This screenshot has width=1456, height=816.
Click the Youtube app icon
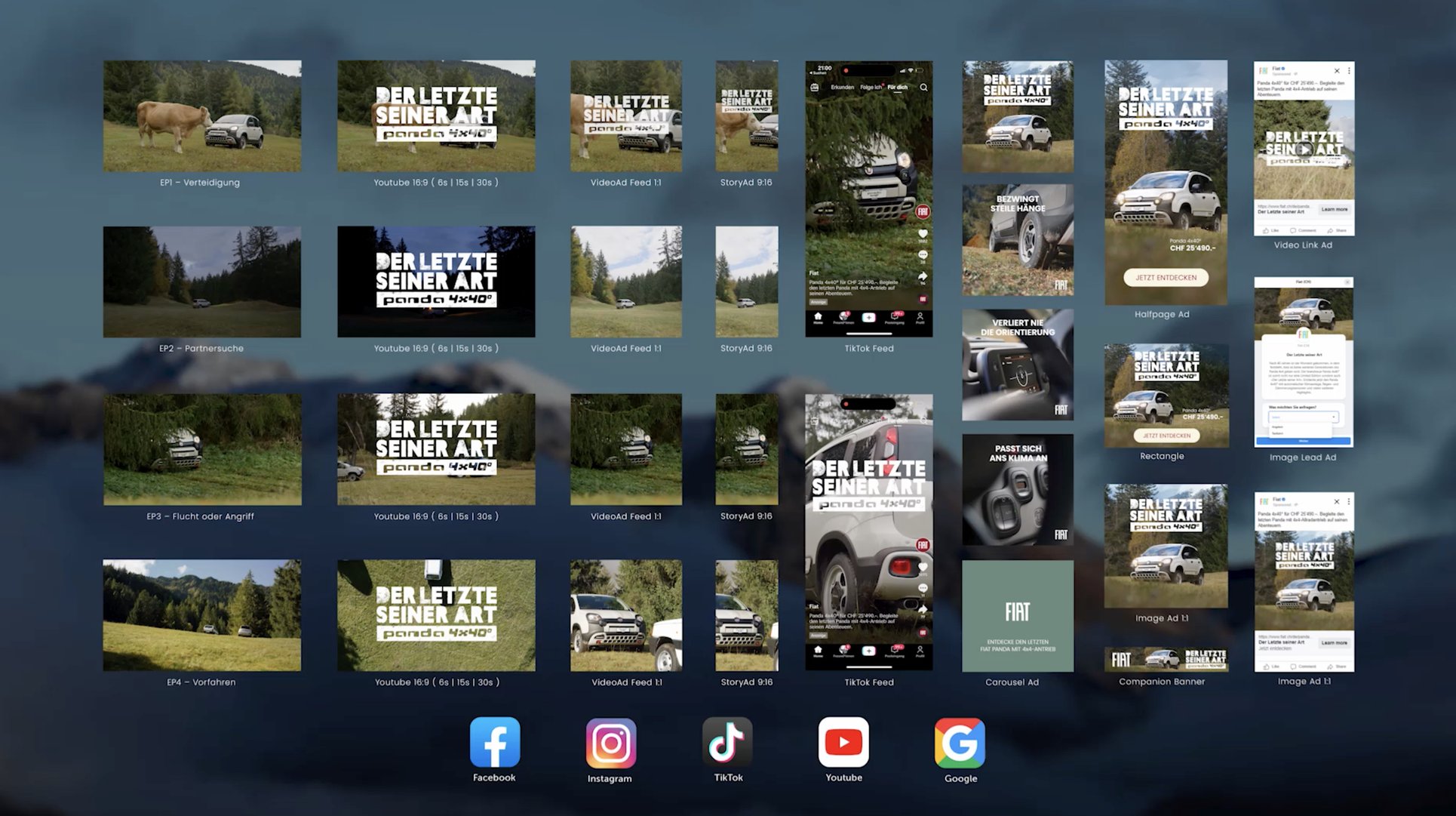843,742
